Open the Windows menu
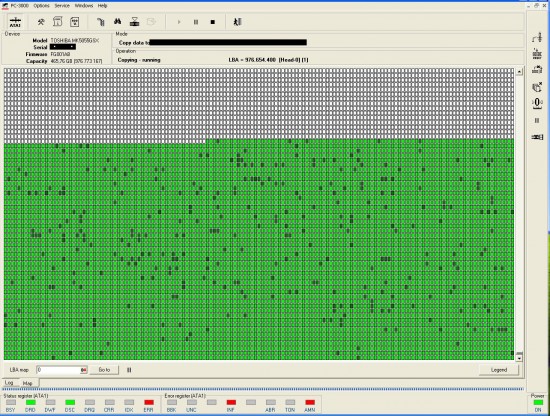This screenshot has width=550, height=416. pyautogui.click(x=84, y=6)
